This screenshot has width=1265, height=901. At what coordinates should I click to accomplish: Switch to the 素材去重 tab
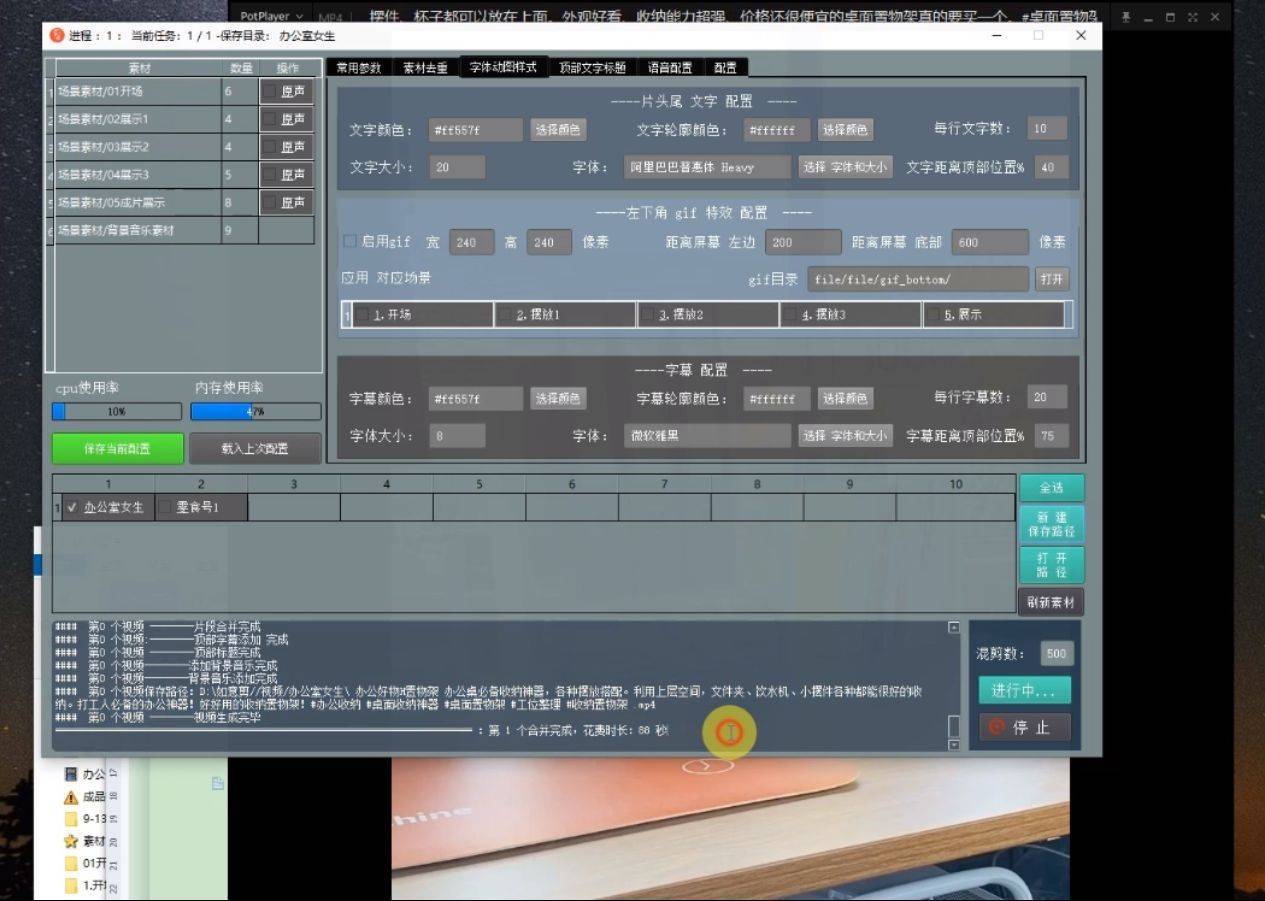click(x=426, y=68)
